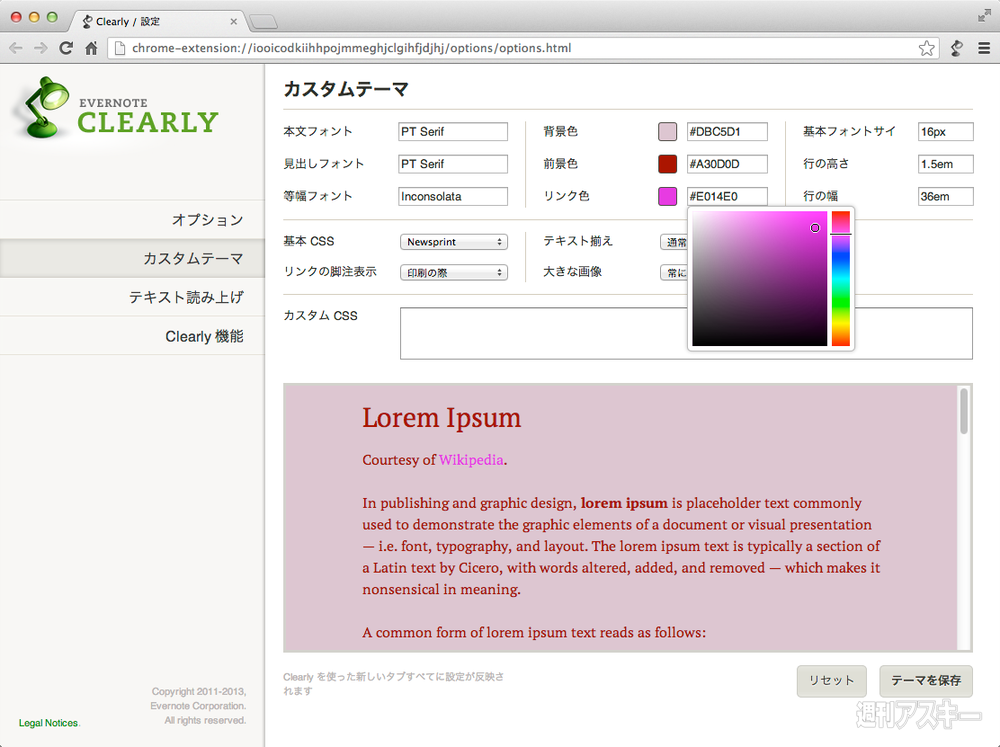Click the リンク色 magenta color swatch
This screenshot has height=747, width=1000.
[667, 196]
